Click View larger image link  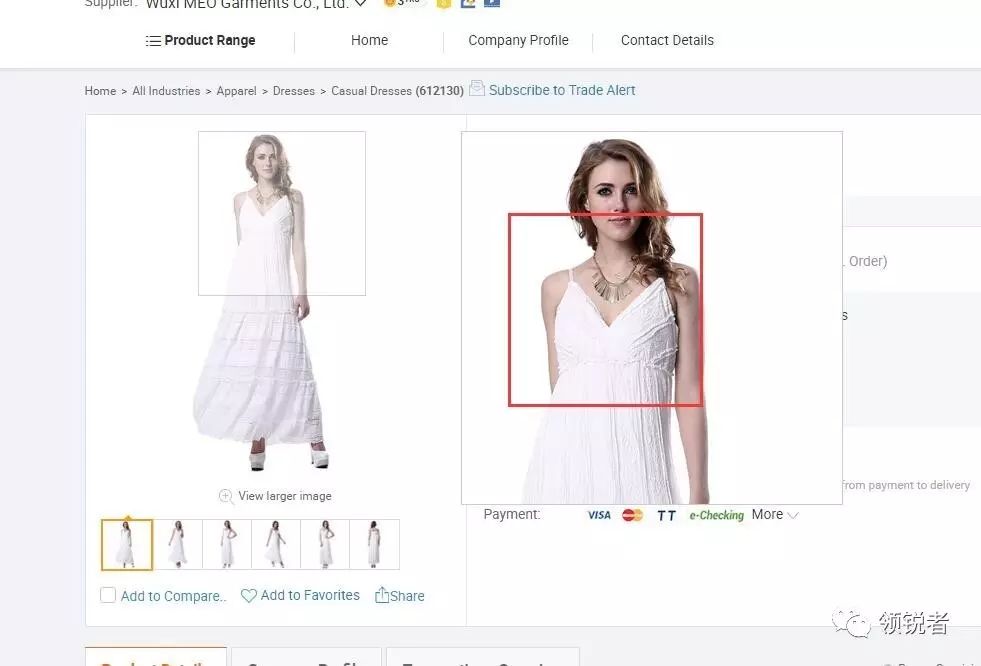point(285,496)
